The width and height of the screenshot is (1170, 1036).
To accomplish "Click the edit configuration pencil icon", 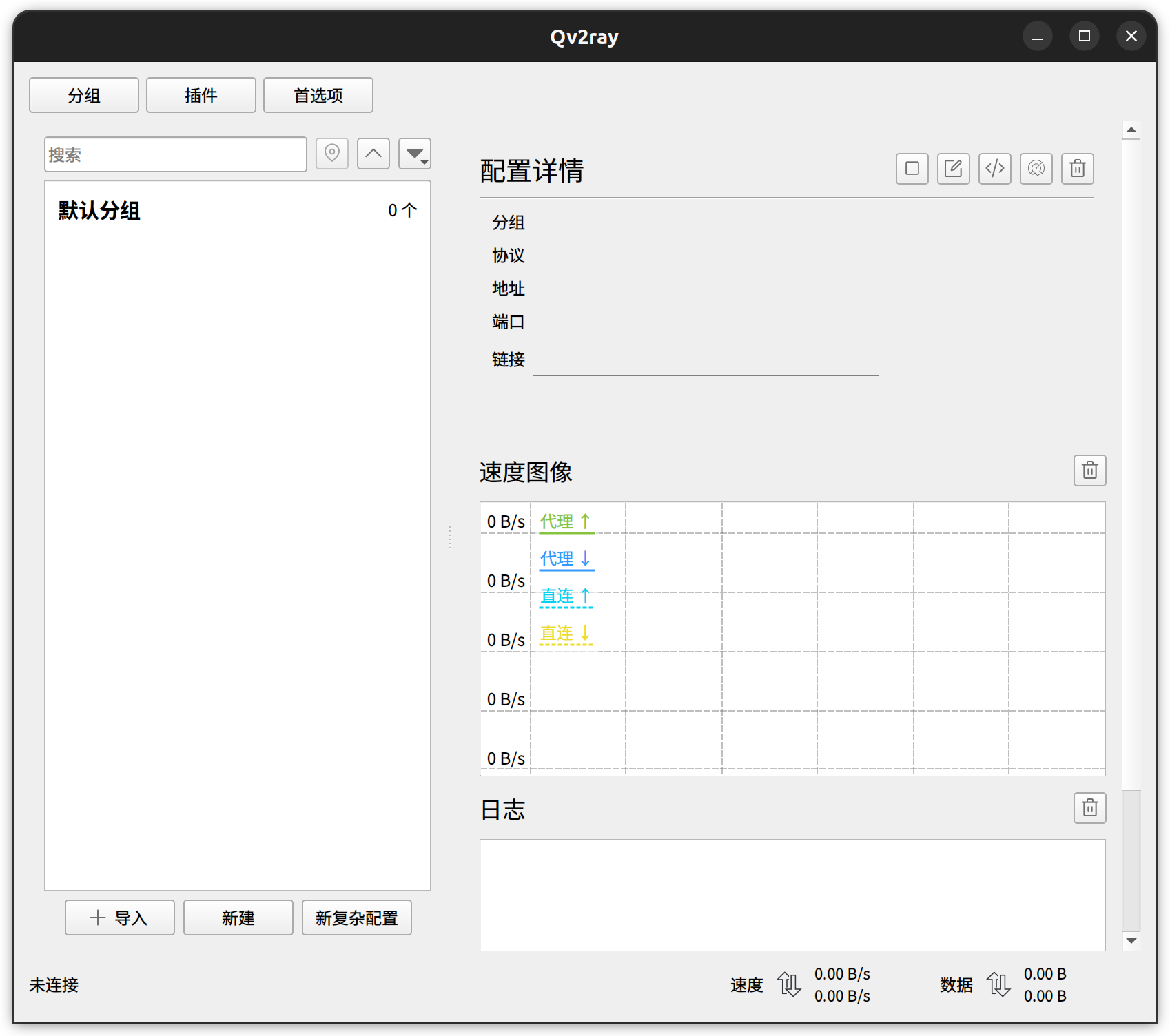I will point(954,169).
